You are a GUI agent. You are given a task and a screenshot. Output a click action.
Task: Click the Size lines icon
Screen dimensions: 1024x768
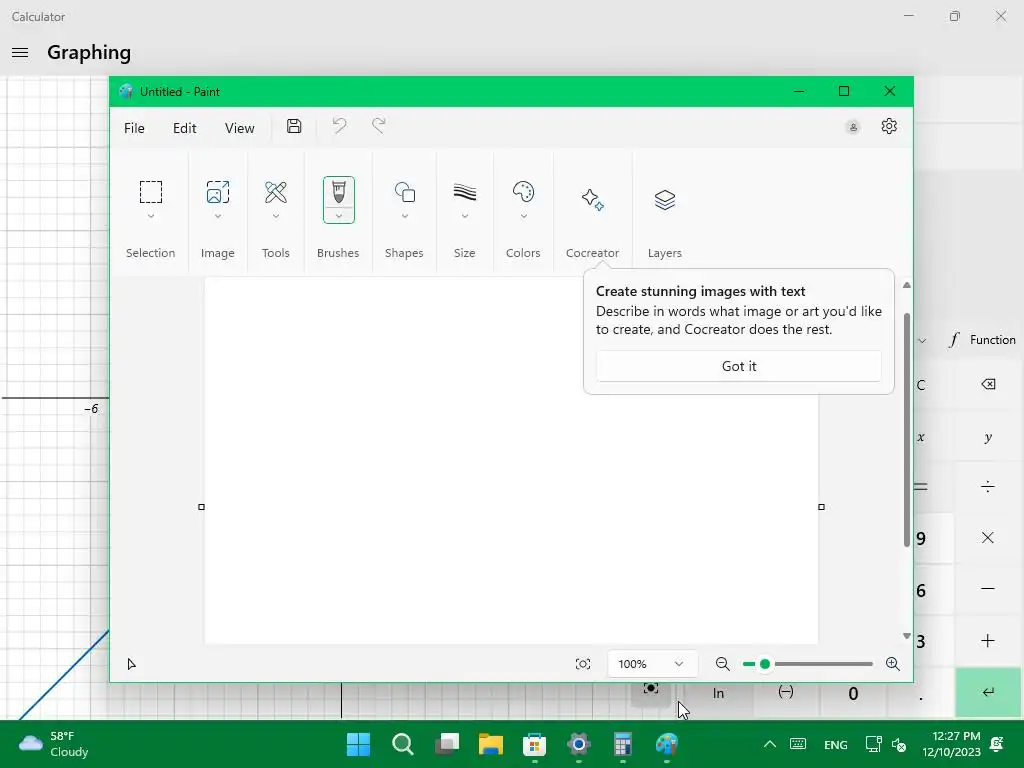(x=465, y=192)
